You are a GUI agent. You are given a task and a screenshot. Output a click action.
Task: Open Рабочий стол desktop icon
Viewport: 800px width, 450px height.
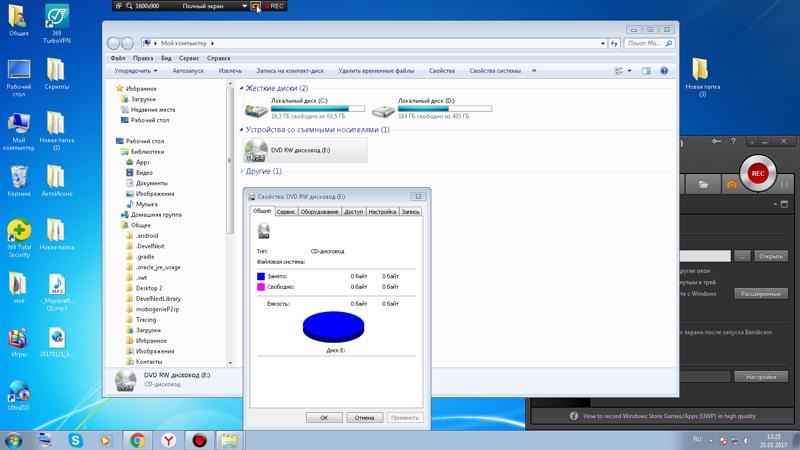click(x=19, y=78)
